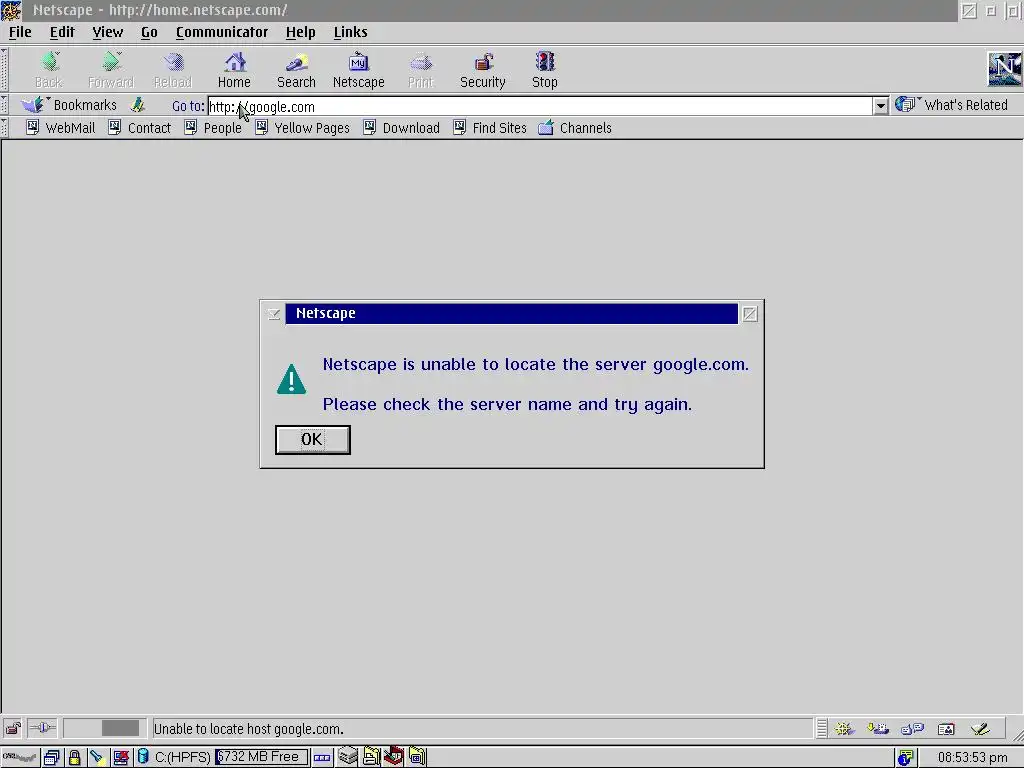The height and width of the screenshot is (768, 1024).
Task: Collapse the navigation toolbar grip handle
Action: tap(5, 69)
